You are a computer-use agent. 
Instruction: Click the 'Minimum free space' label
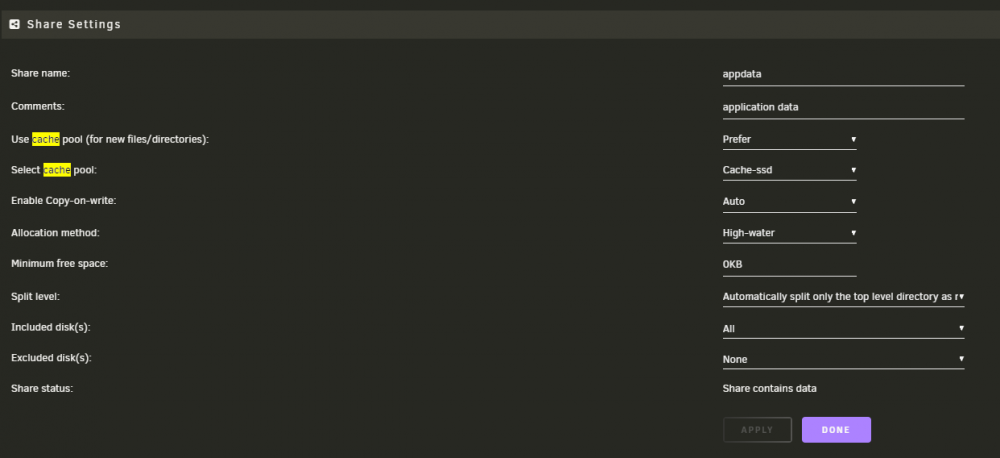(x=59, y=263)
